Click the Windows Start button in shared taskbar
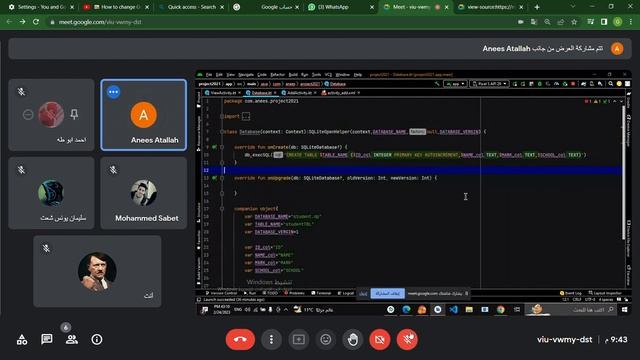The width and height of the screenshot is (640, 360). pos(624,310)
